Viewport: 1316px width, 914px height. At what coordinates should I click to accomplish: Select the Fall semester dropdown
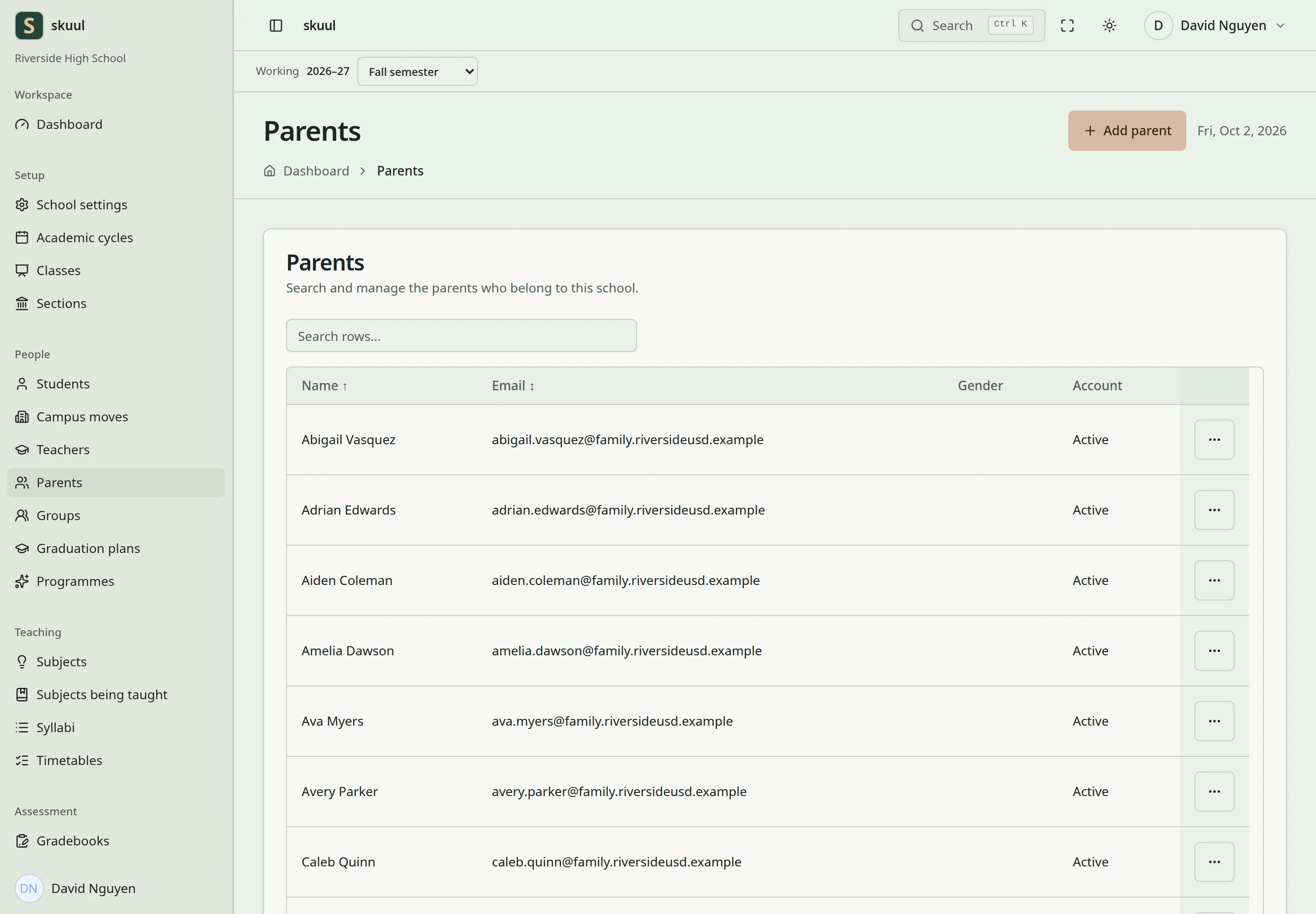pos(418,72)
